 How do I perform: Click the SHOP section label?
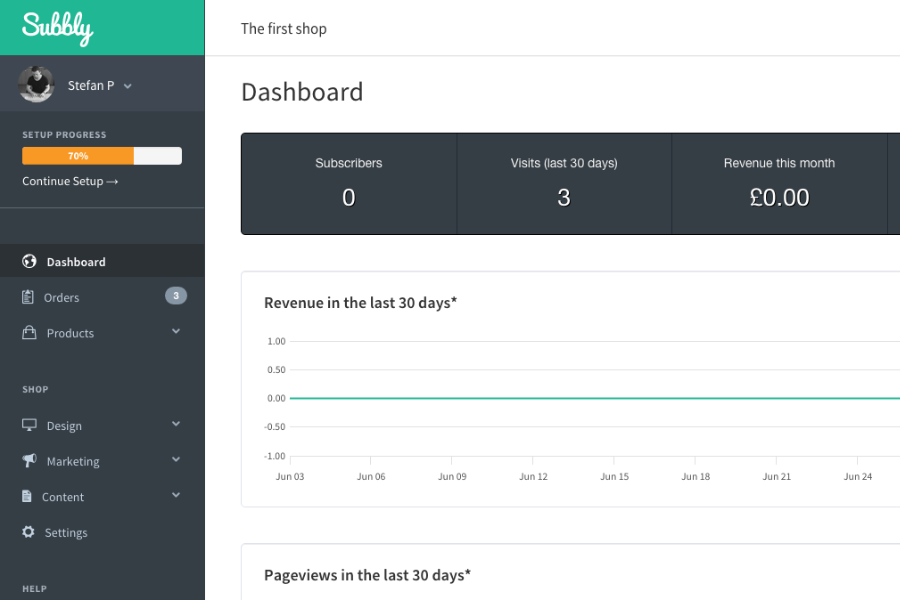tap(35, 389)
